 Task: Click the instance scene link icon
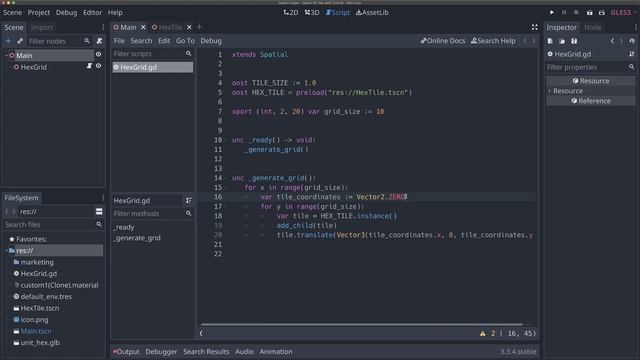pos(20,41)
